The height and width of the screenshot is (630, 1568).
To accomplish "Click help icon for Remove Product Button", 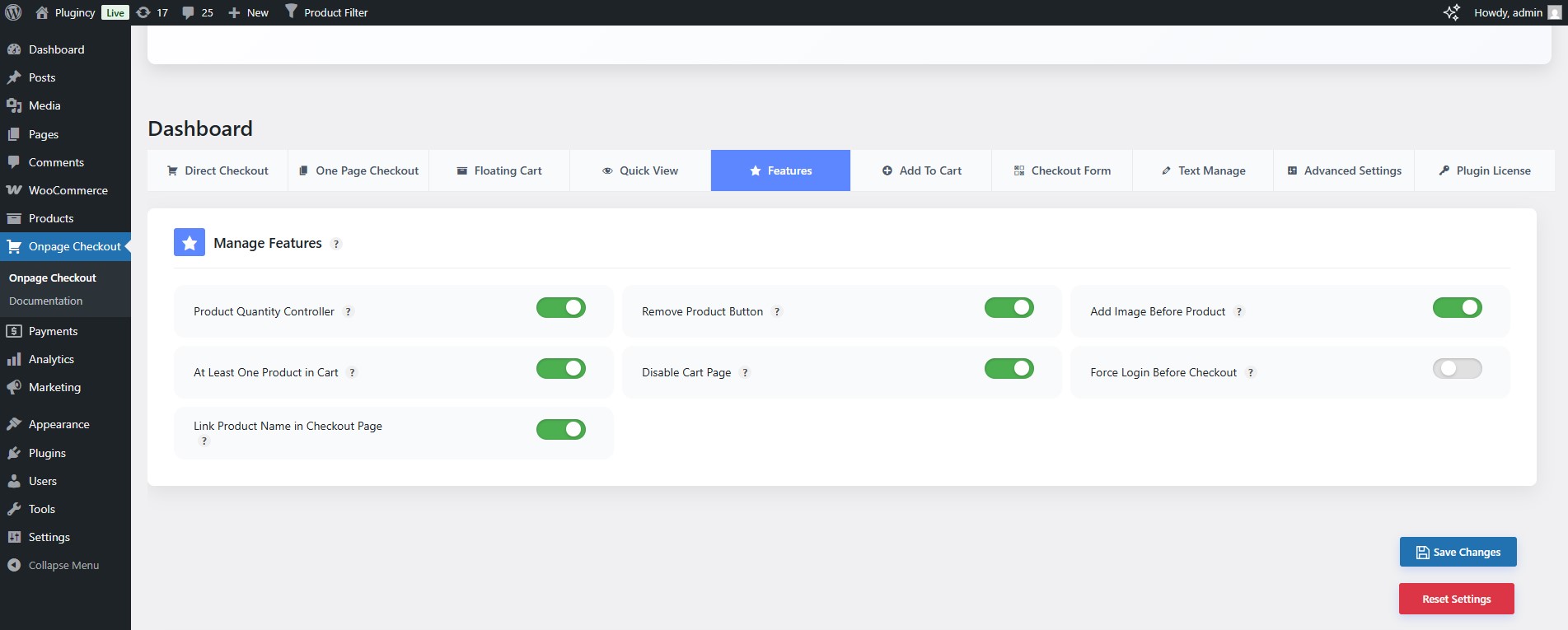I will pos(777,311).
